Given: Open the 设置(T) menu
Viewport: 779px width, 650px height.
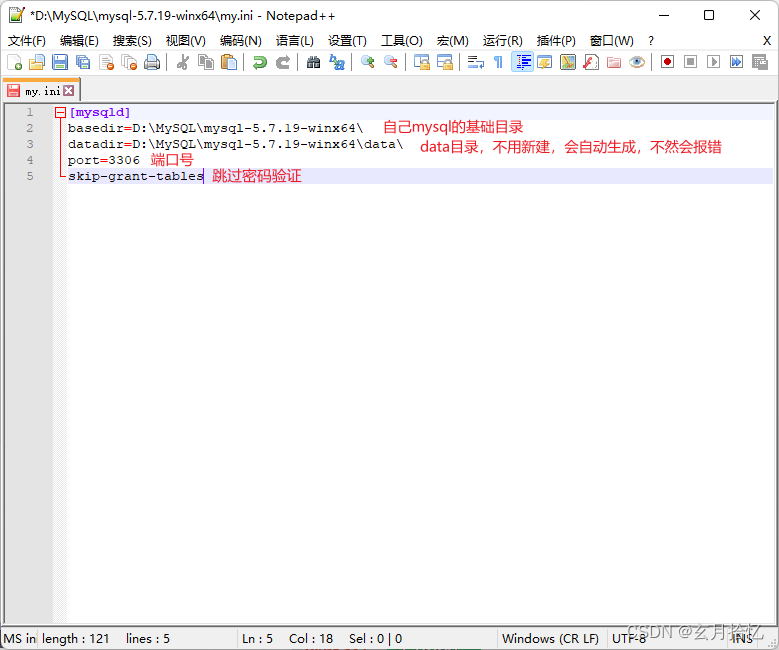Looking at the screenshot, I should click(x=347, y=41).
